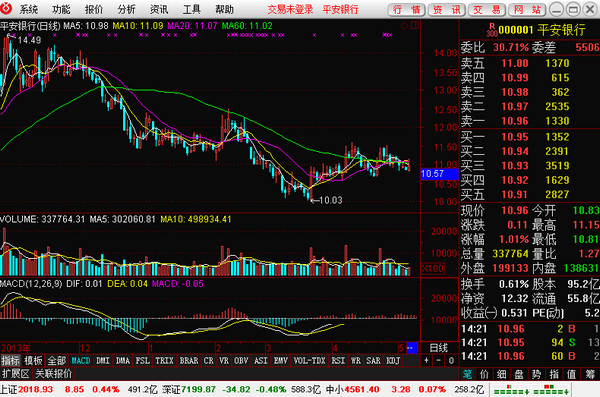Screen dimensions: 600x397
Task: Click the 交易 button
Action: (487, 10)
